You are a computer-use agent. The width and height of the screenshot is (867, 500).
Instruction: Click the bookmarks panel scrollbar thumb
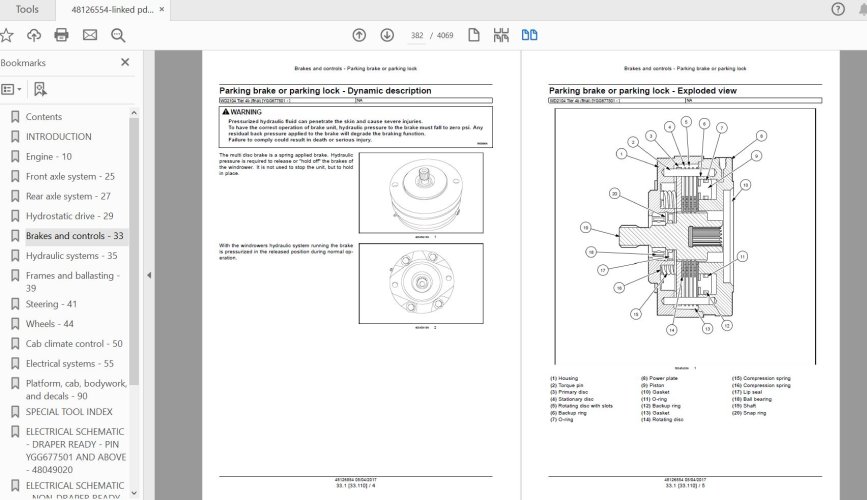pos(134,252)
